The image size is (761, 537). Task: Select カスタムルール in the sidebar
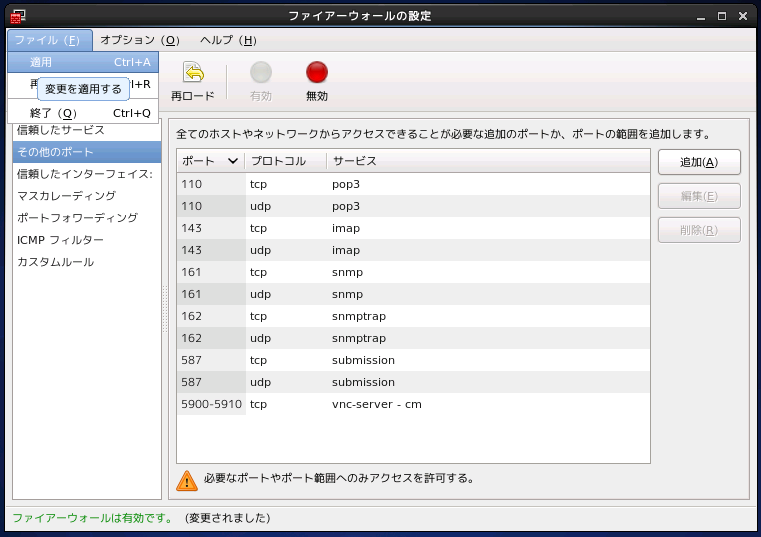point(87,262)
